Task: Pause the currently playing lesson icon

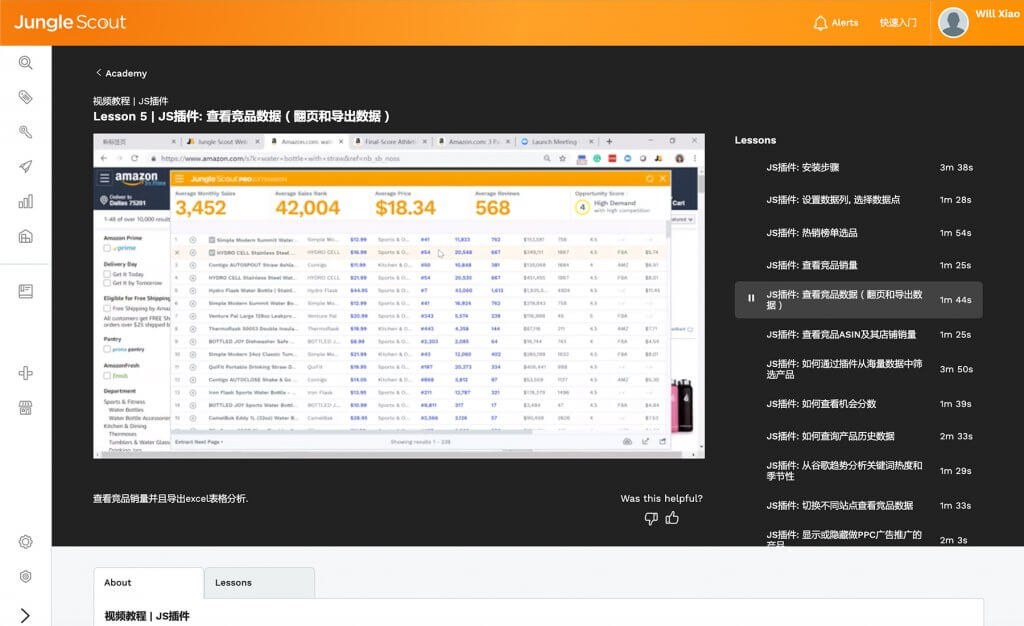Action: coord(751,298)
